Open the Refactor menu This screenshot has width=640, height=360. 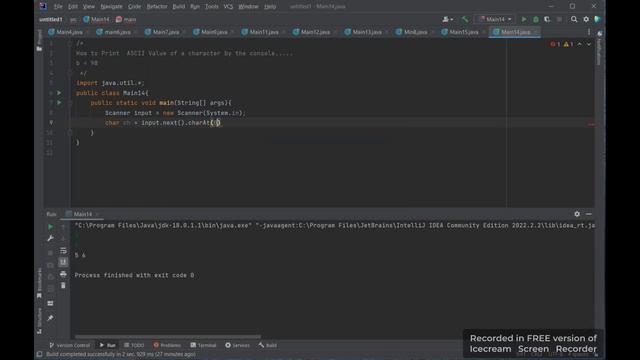tap(157, 7)
